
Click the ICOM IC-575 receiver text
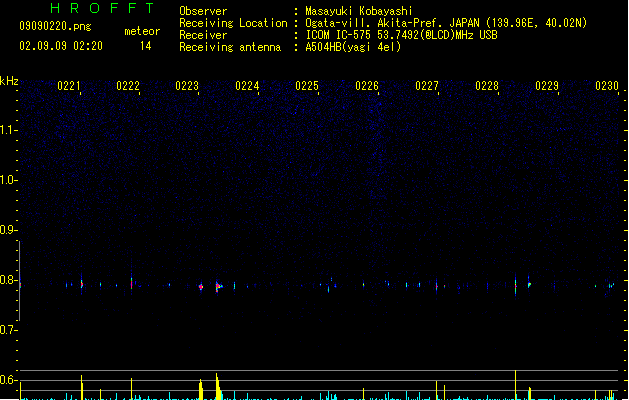(402, 35)
